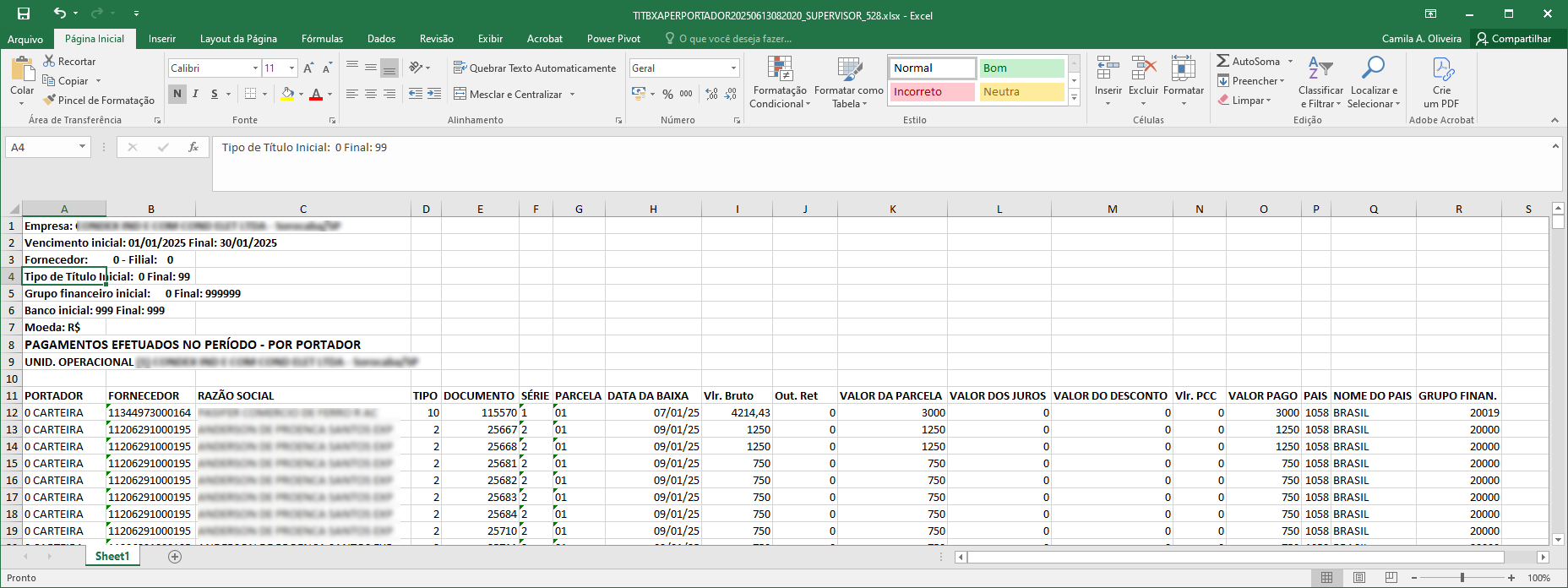Switch to Normal view in status bar
The width and height of the screenshot is (1568, 588).
tap(1326, 578)
